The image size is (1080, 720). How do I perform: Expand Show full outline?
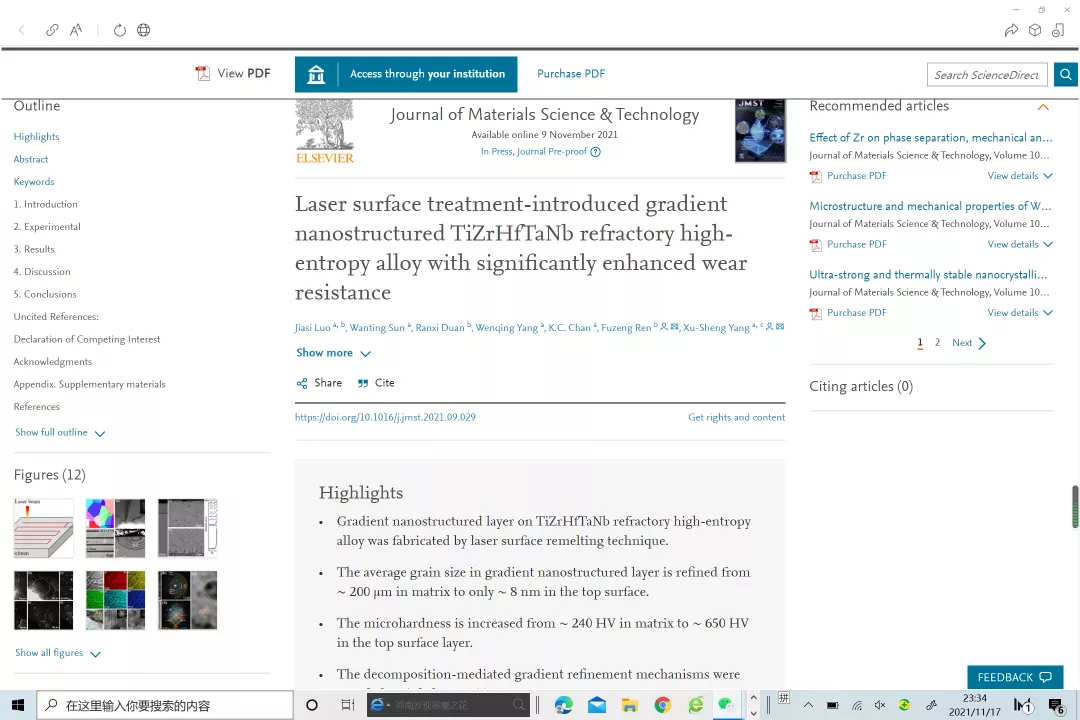tap(60, 433)
